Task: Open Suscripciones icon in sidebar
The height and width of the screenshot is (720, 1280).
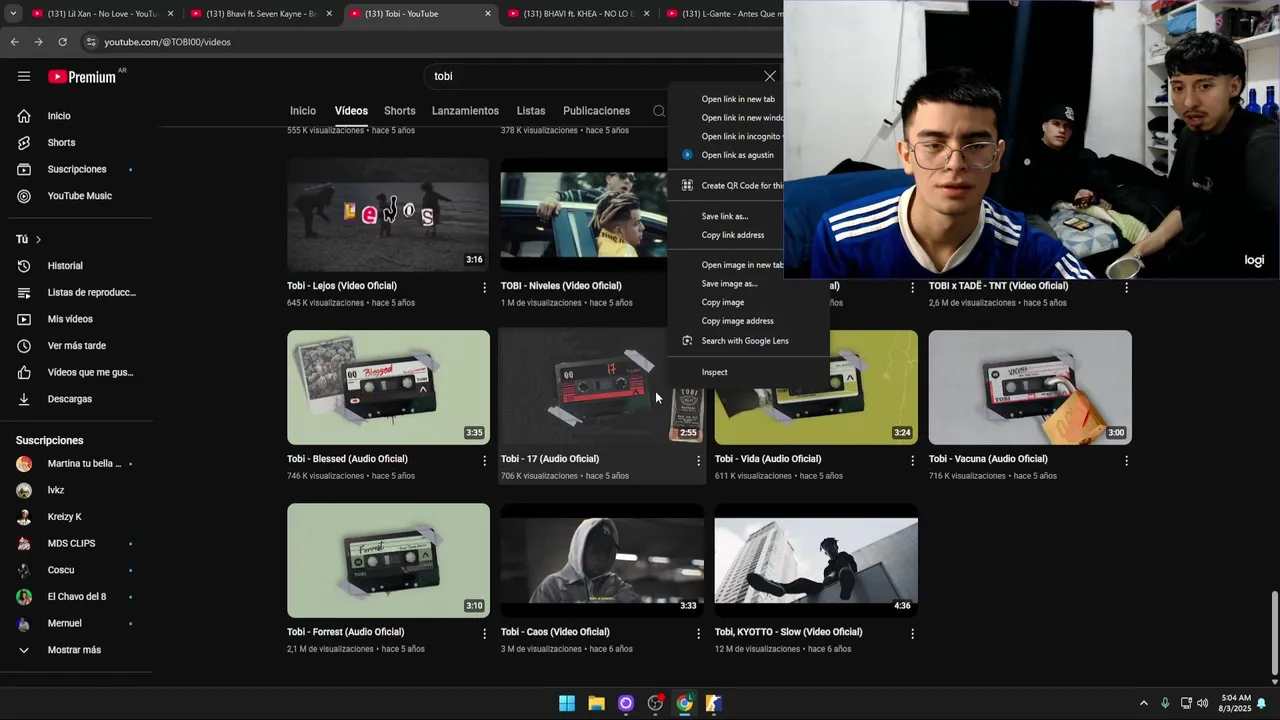Action: 24,169
